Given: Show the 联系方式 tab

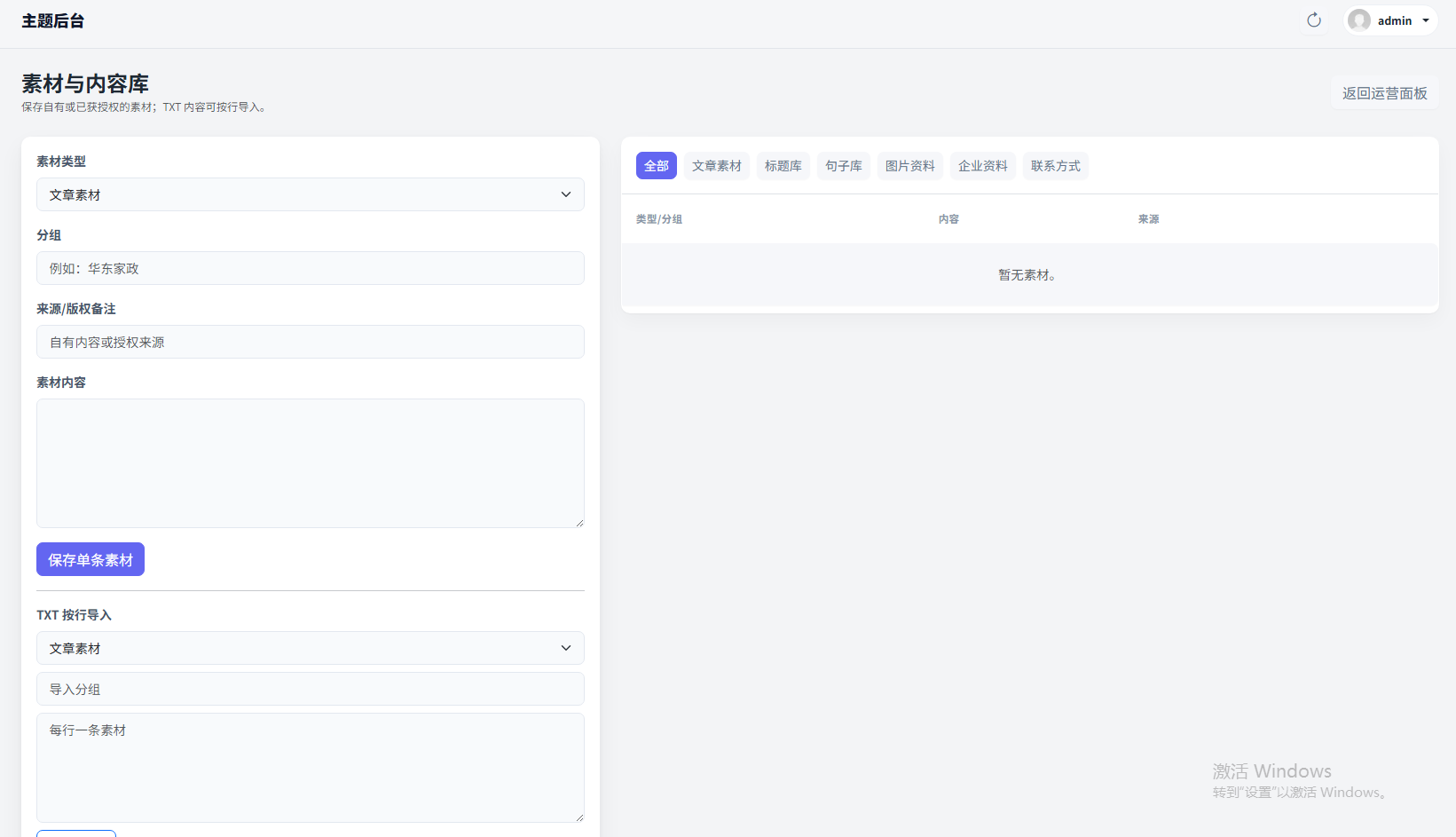Looking at the screenshot, I should (1056, 166).
